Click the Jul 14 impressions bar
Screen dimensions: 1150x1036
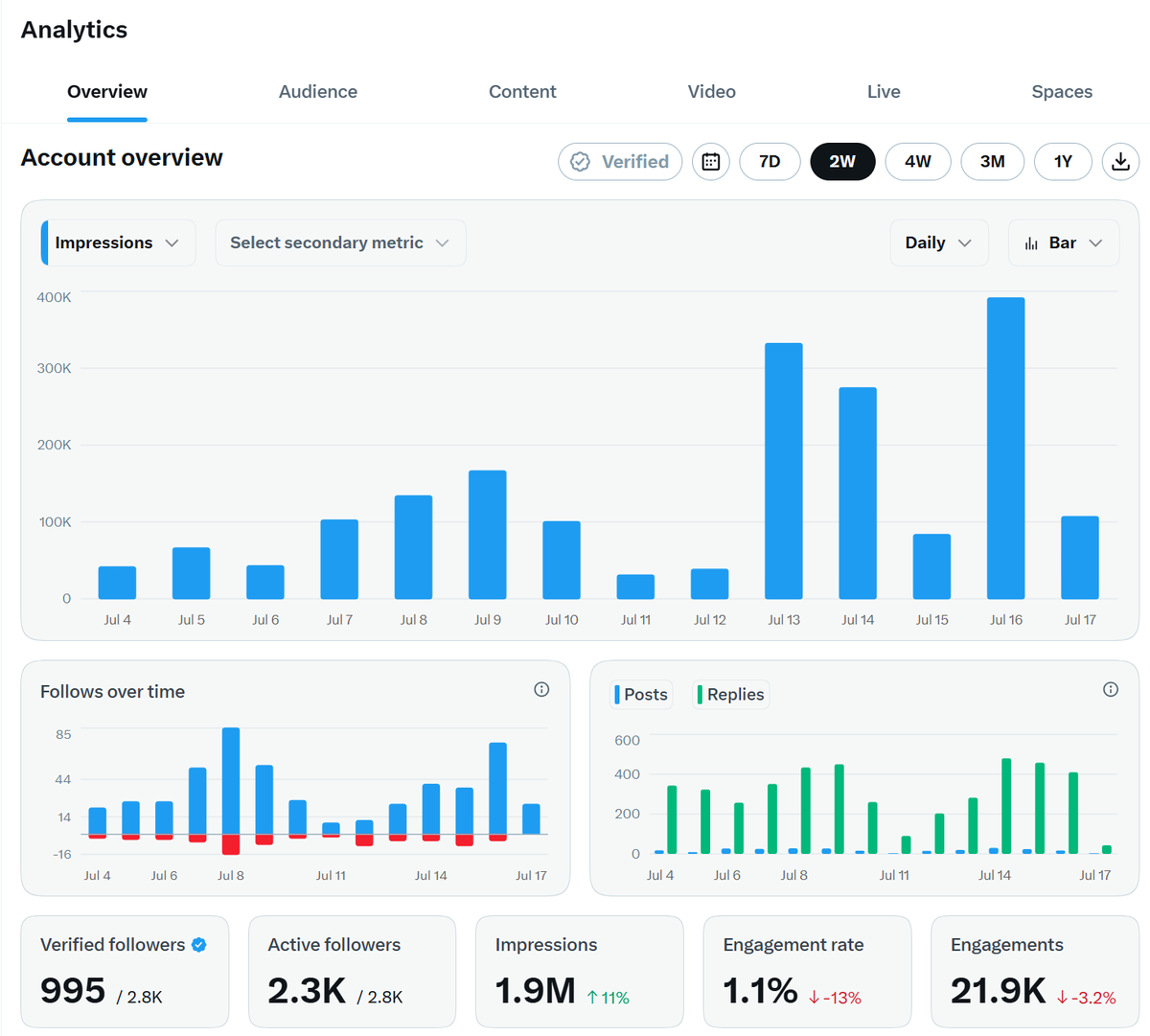pyautogui.click(x=858, y=494)
